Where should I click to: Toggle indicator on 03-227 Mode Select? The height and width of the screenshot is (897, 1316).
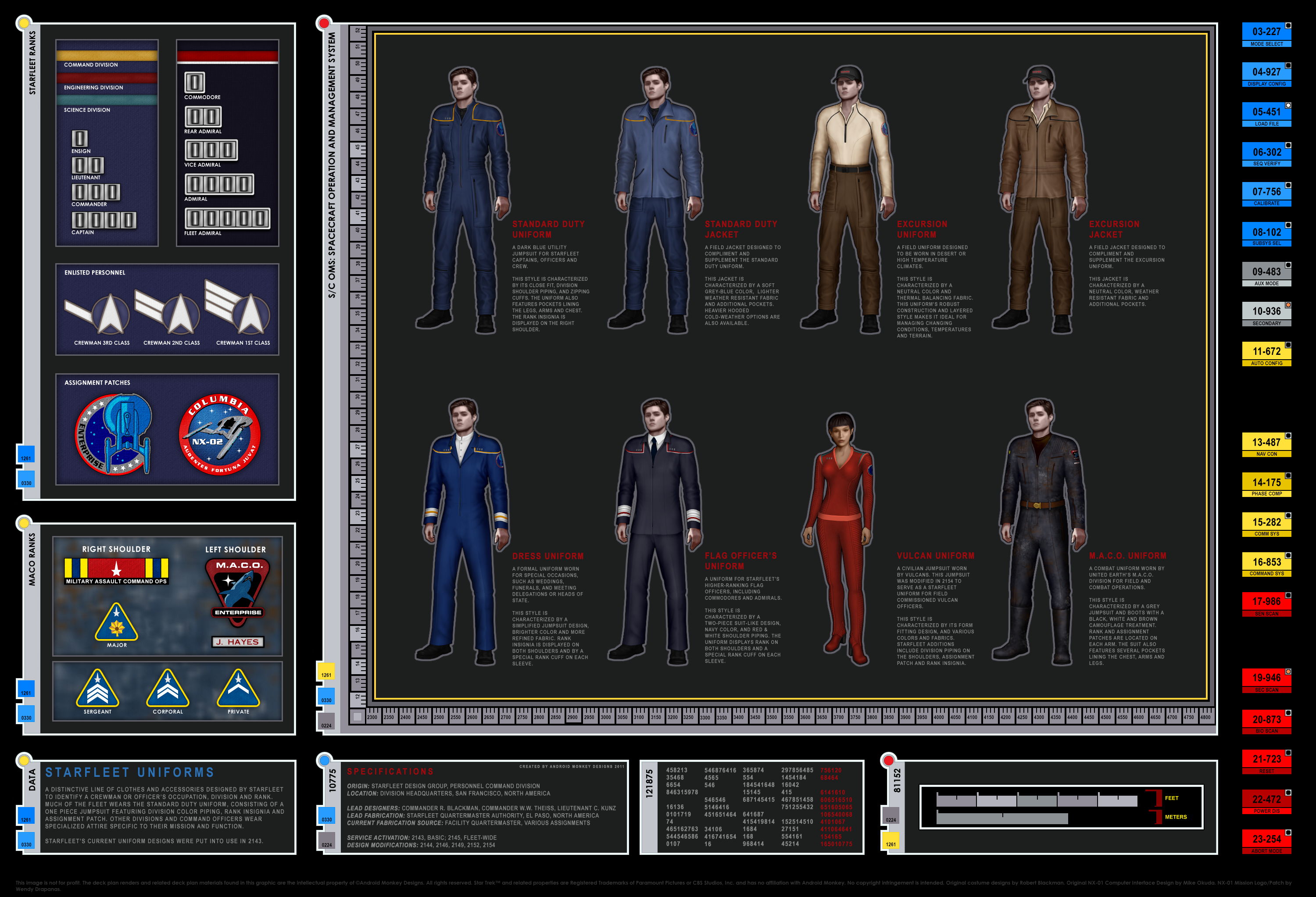[1287, 25]
